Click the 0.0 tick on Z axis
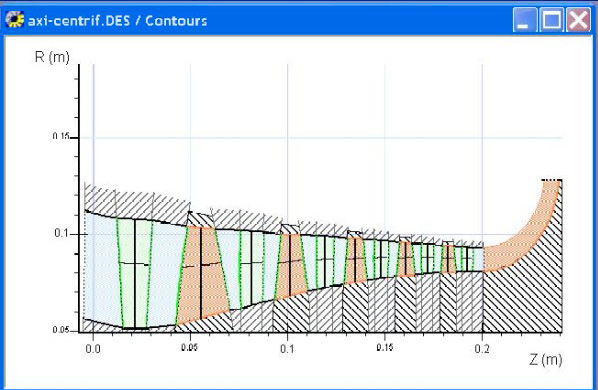This screenshot has height=390, width=598. (x=93, y=348)
